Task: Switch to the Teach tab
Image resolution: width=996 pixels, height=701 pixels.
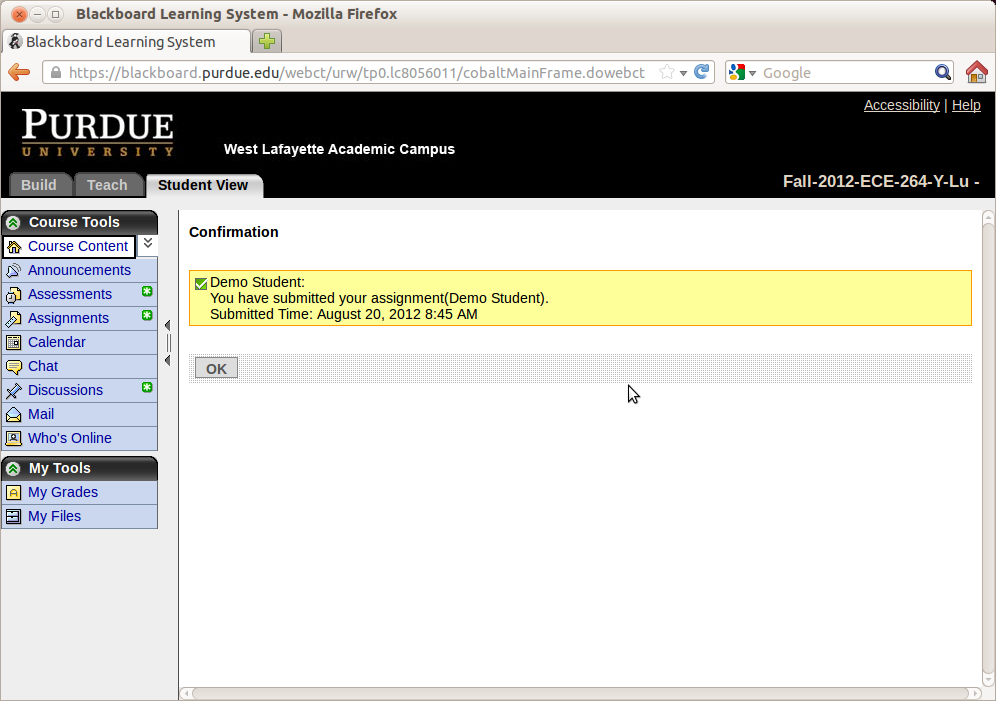Action: coord(107,185)
